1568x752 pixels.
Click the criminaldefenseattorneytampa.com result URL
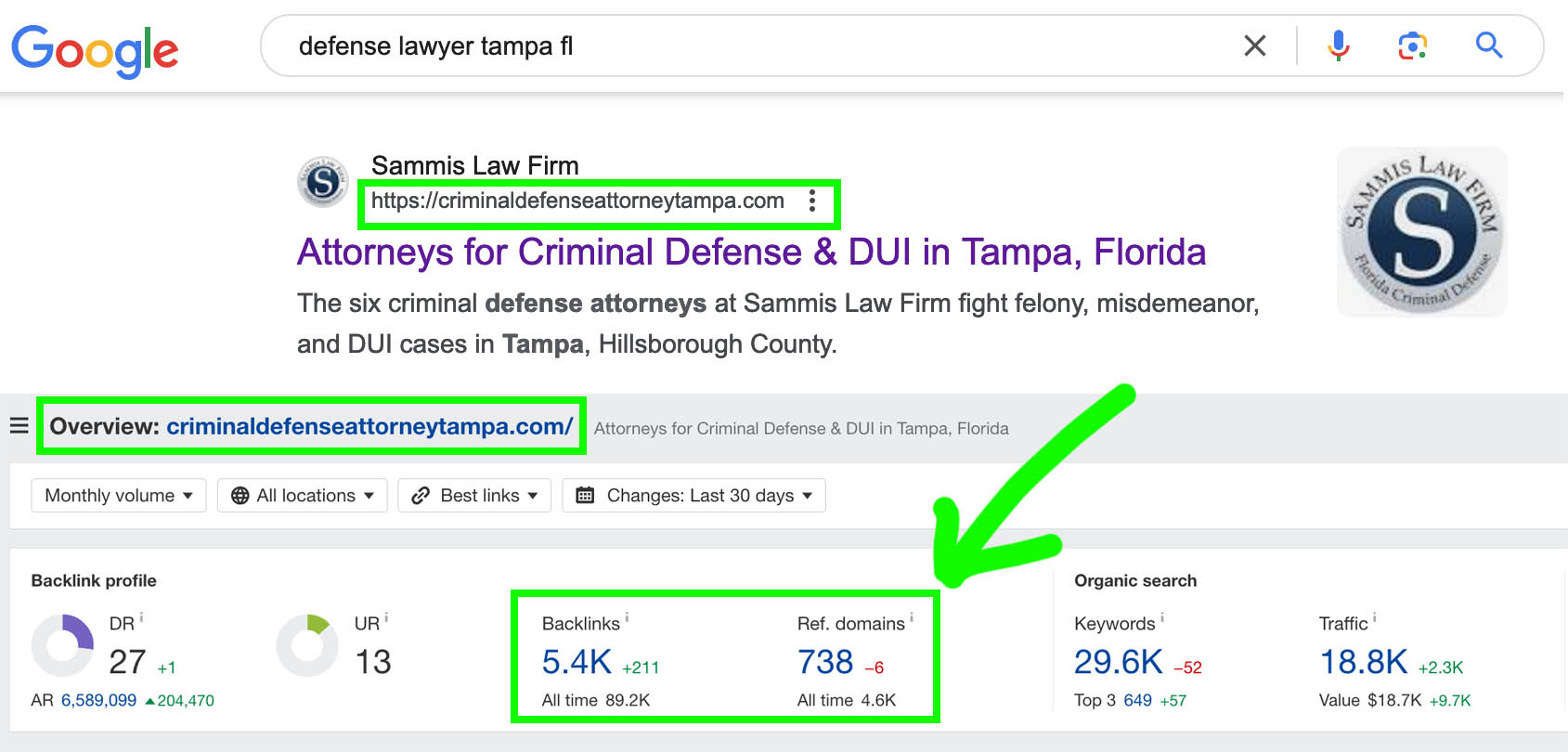pos(577,201)
